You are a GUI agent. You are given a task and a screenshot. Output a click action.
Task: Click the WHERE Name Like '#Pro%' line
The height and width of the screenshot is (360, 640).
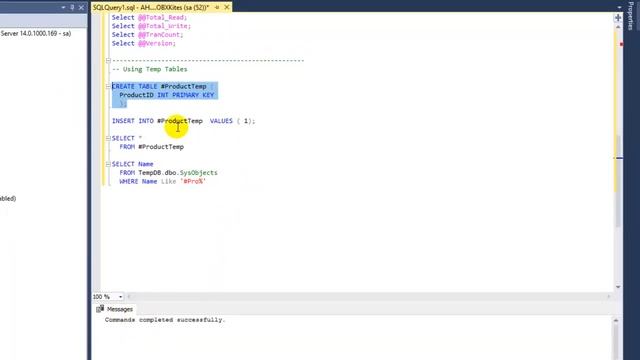tap(162, 182)
